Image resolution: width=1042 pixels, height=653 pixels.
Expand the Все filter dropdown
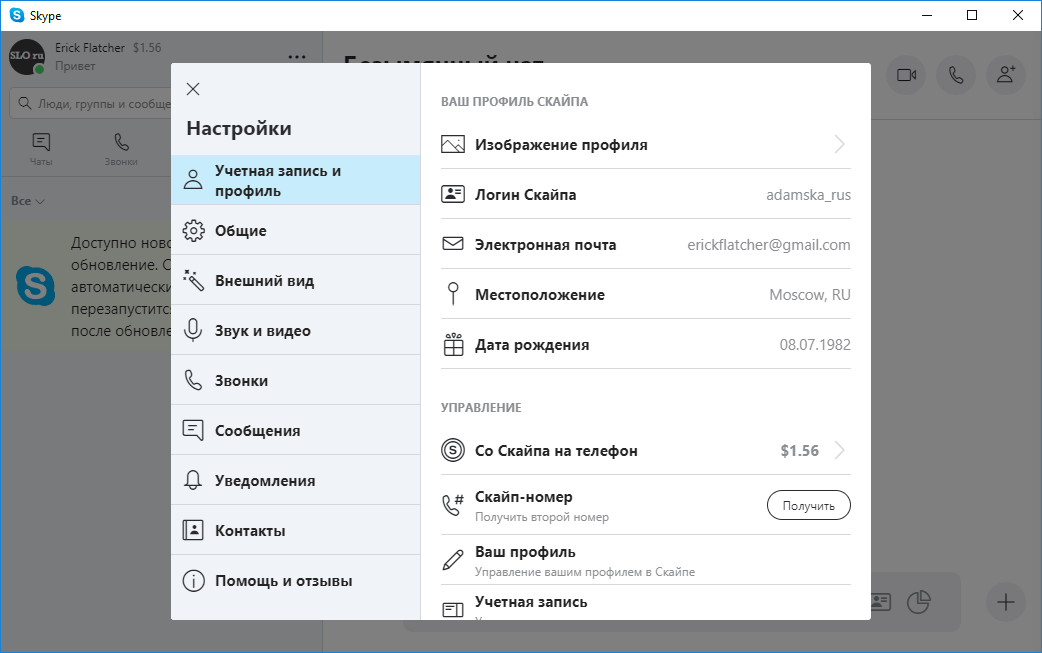27,201
